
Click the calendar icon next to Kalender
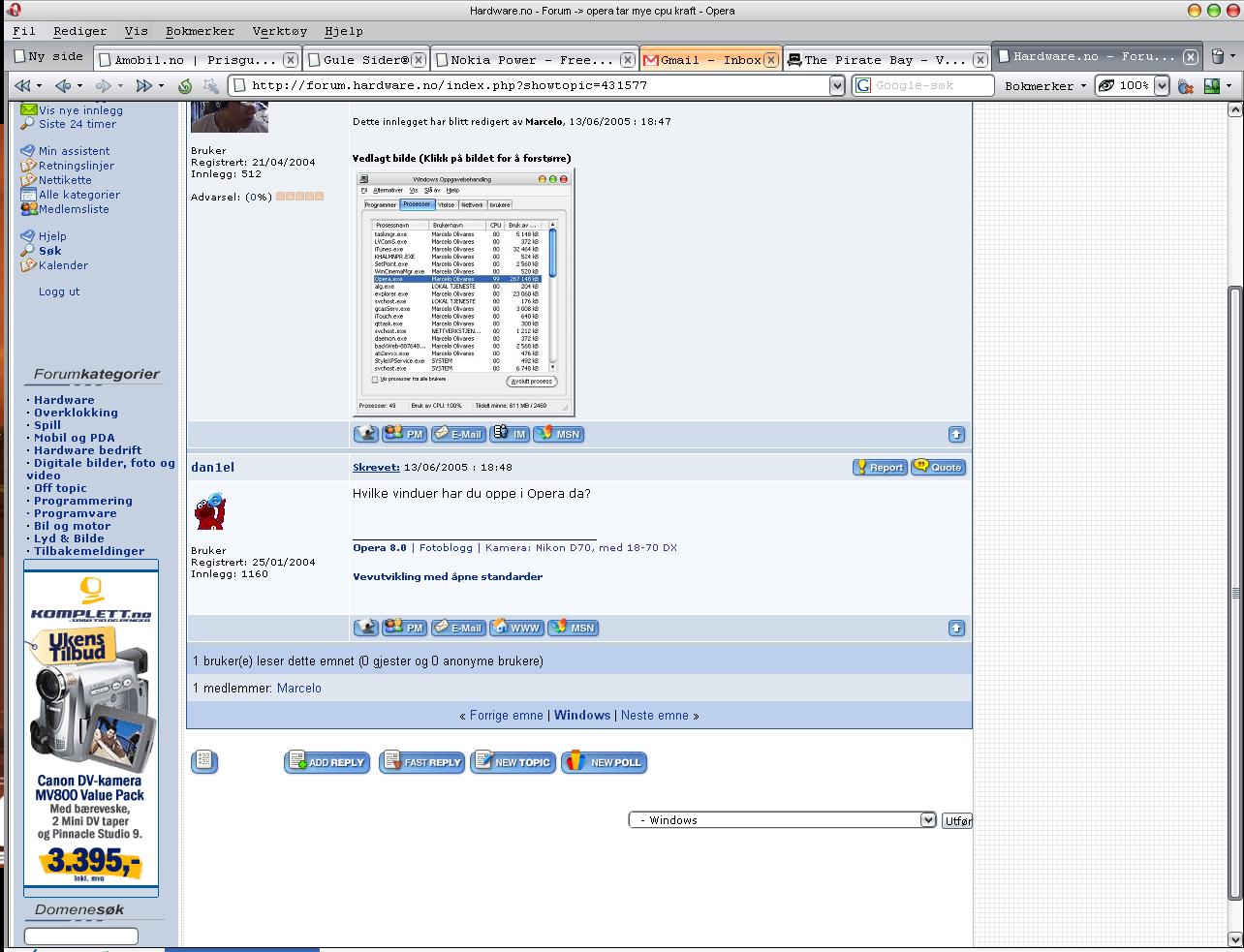pyautogui.click(x=28, y=265)
